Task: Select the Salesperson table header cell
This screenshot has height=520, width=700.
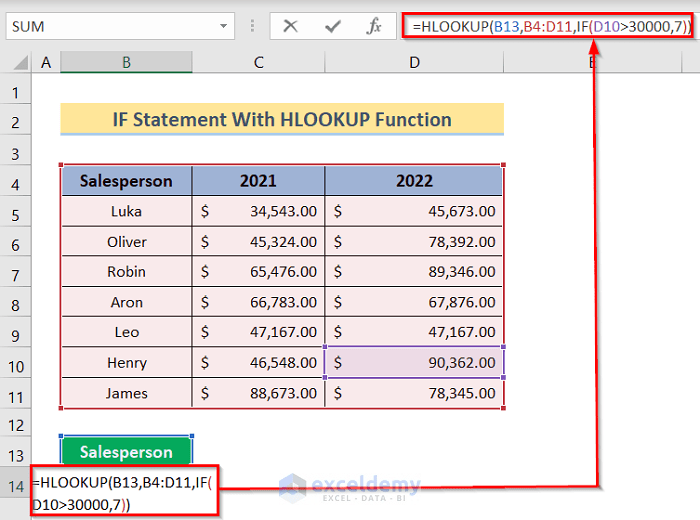Action: coord(126,181)
